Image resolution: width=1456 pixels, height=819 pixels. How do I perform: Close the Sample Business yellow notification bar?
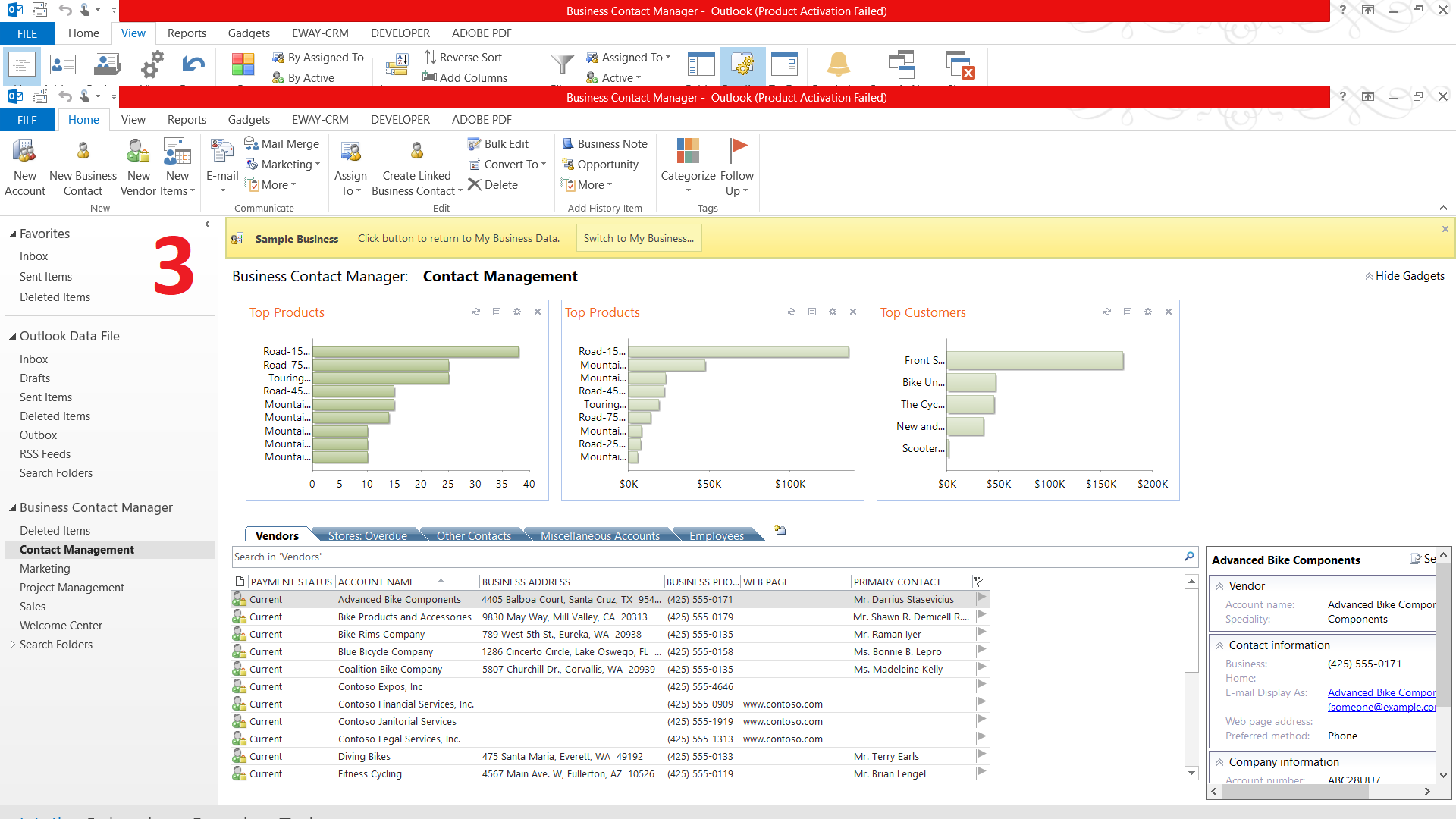[1445, 229]
